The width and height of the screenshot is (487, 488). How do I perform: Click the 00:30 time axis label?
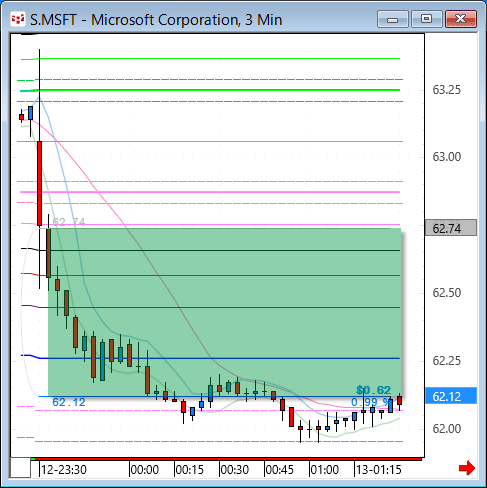pos(235,470)
